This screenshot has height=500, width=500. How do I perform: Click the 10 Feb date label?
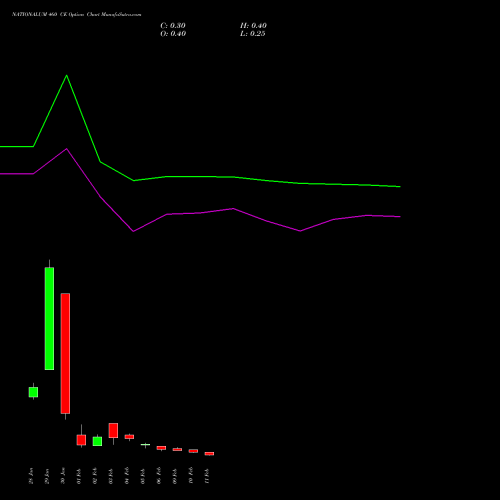(x=191, y=476)
